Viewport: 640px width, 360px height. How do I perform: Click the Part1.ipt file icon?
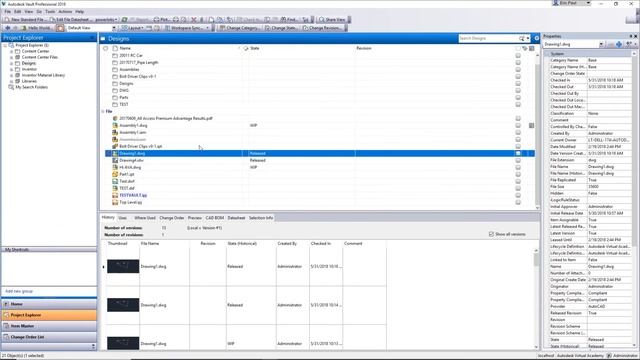click(115, 174)
